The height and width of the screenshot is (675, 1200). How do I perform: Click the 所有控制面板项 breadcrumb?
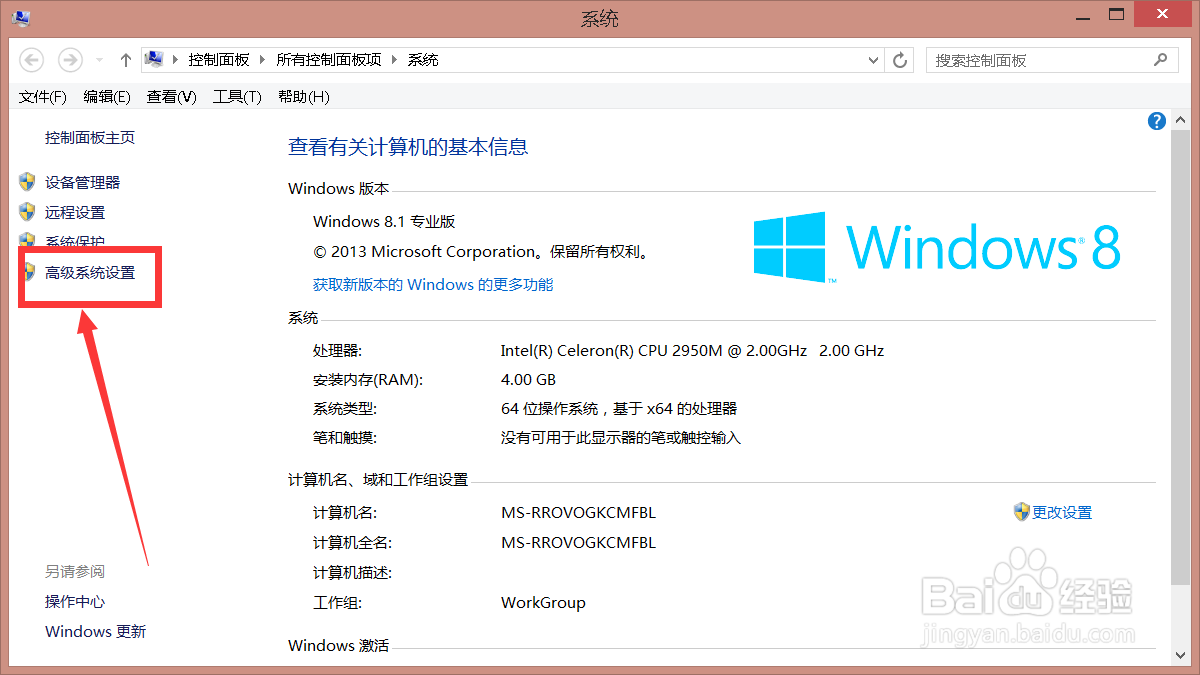(329, 60)
